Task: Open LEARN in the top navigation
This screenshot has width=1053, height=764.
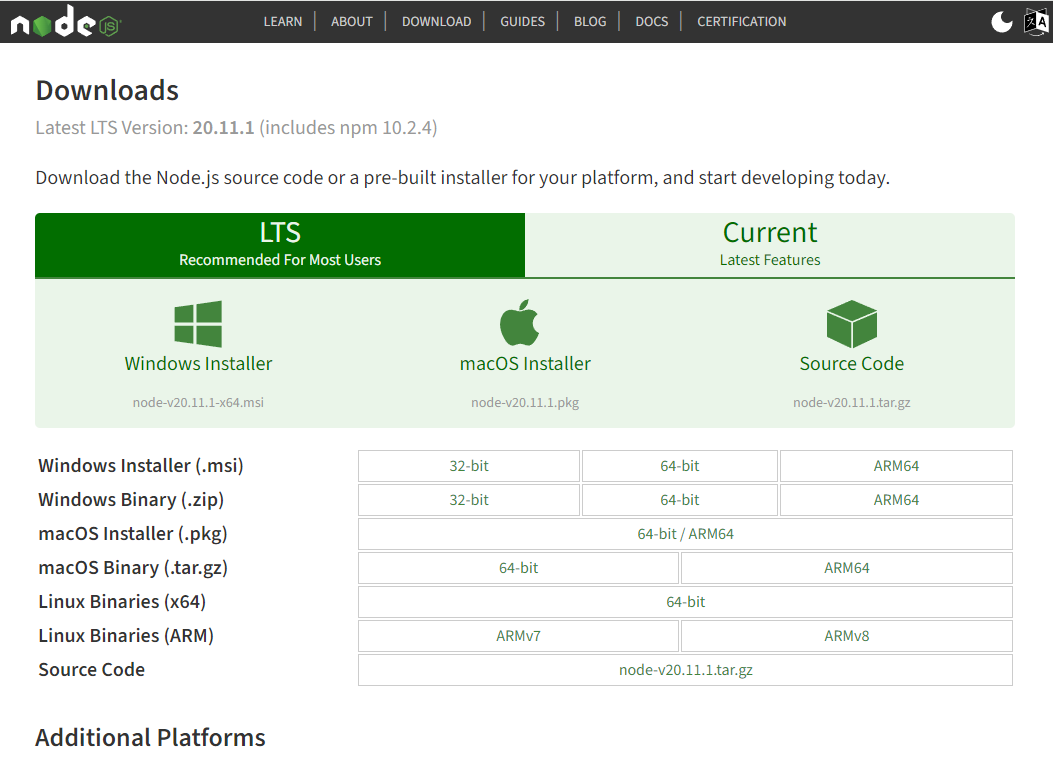Action: [283, 21]
